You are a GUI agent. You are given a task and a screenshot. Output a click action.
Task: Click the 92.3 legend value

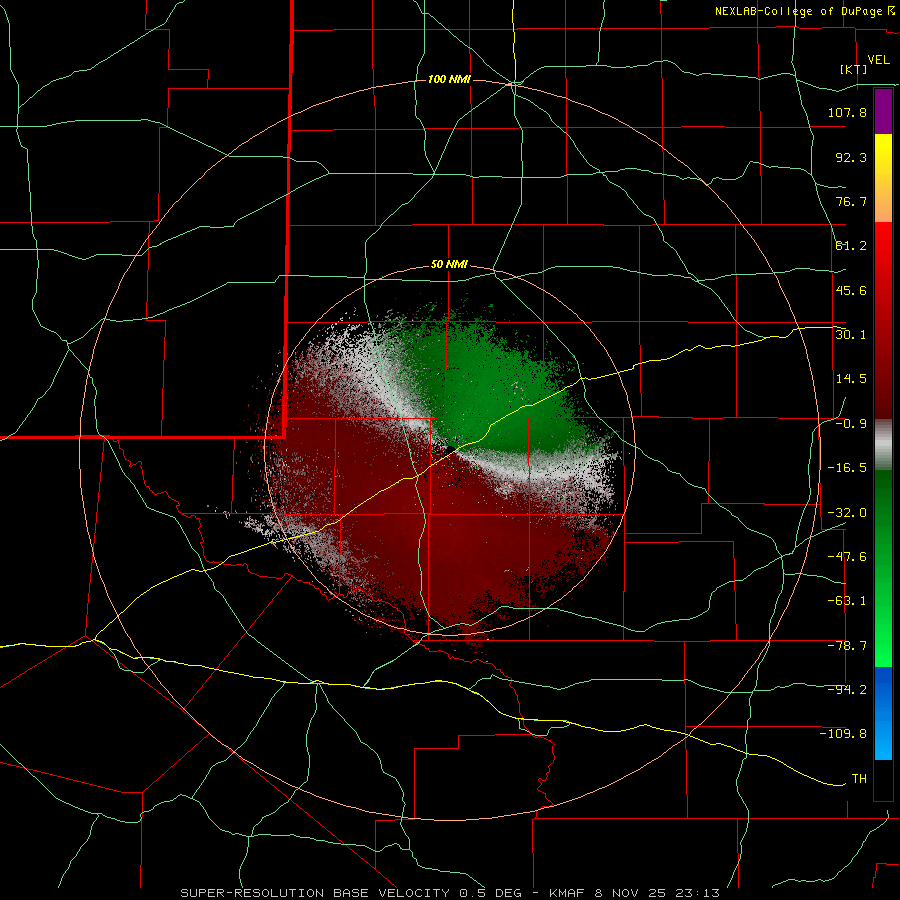(x=851, y=157)
